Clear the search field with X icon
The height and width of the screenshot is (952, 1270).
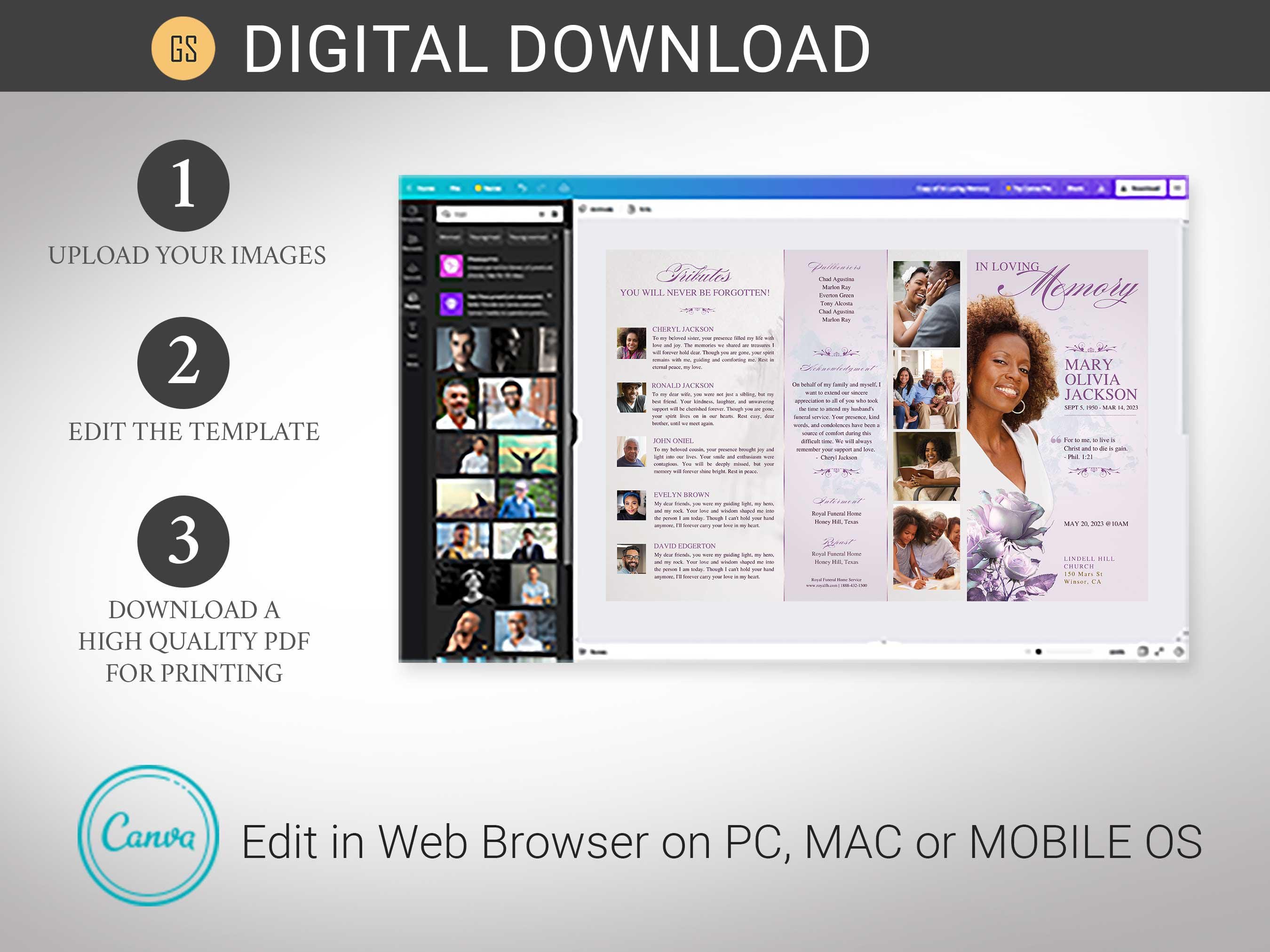tap(541, 214)
